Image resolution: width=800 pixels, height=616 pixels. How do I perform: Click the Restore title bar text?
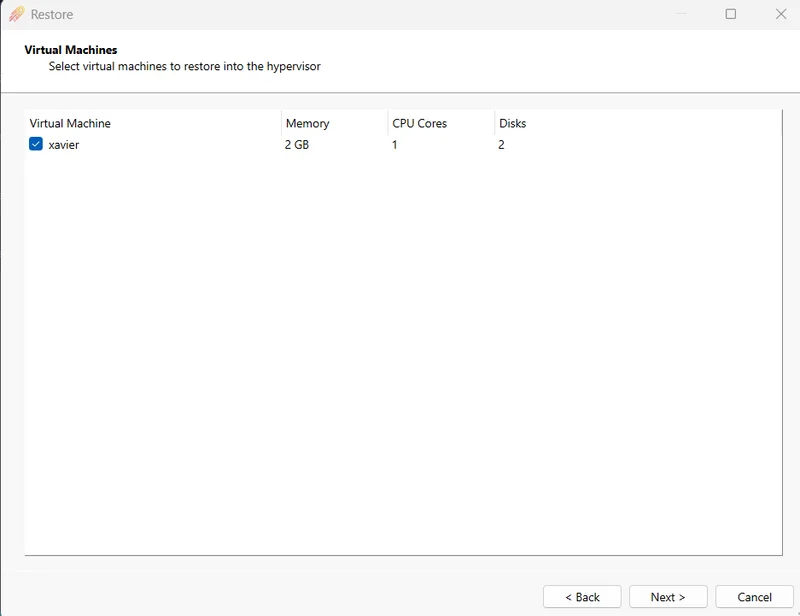click(52, 15)
